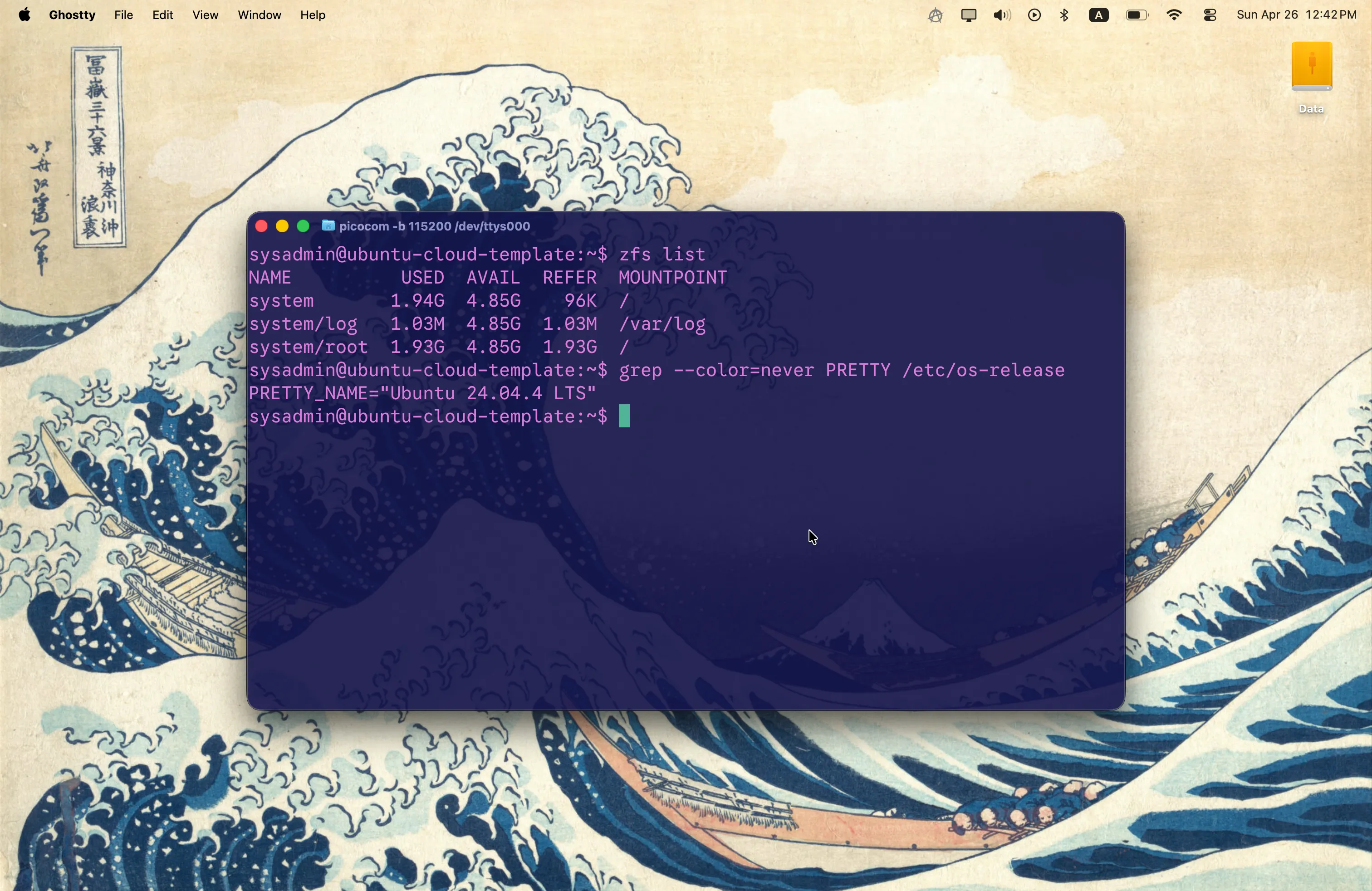Screen dimensions: 1372x891
Task: Open the View menu
Action: click(205, 15)
